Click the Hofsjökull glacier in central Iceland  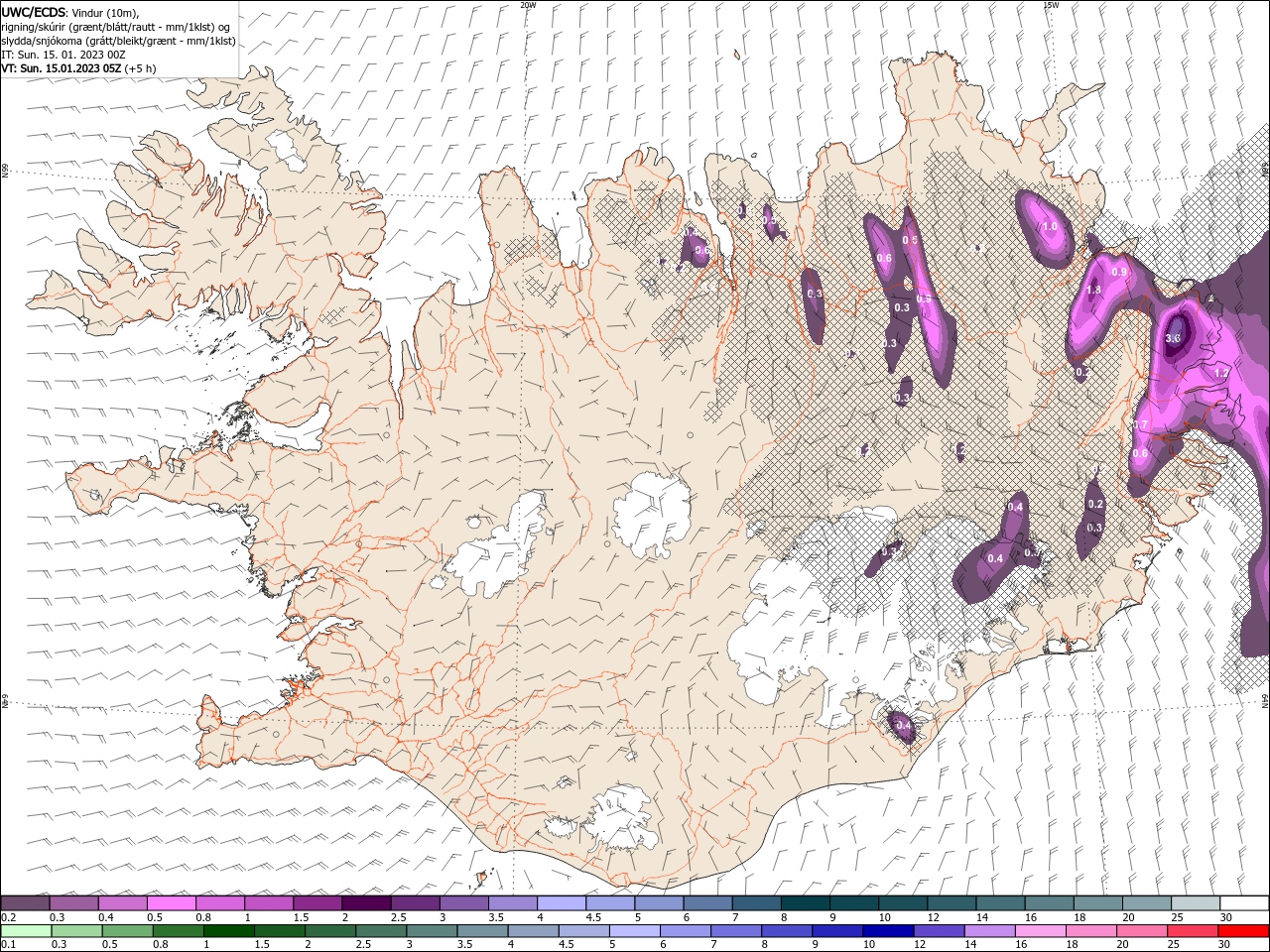(652, 513)
